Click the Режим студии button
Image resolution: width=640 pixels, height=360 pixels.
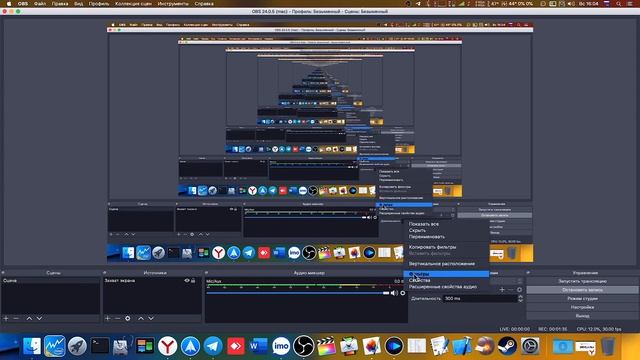[582, 298]
